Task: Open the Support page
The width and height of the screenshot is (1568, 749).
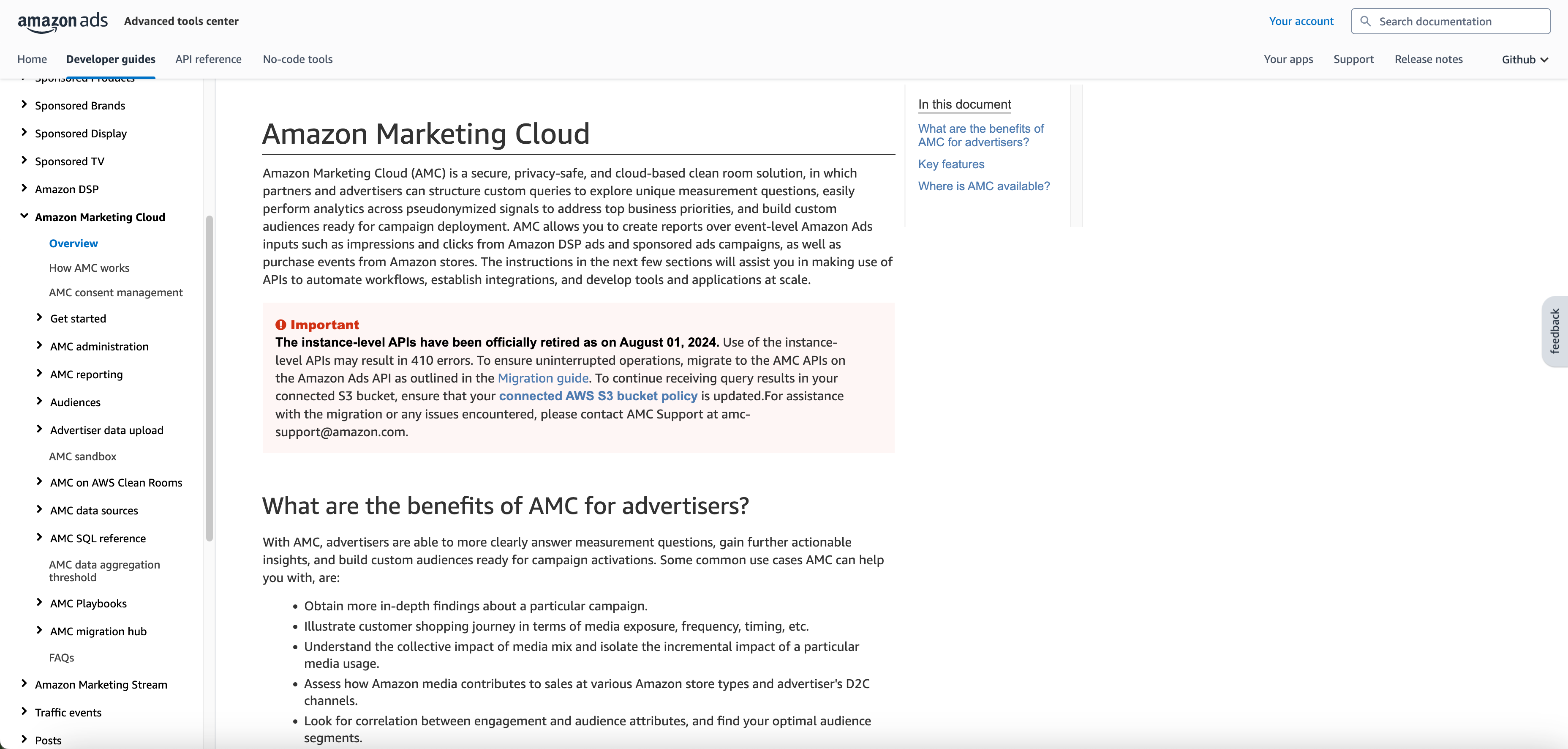Action: pos(1353,59)
